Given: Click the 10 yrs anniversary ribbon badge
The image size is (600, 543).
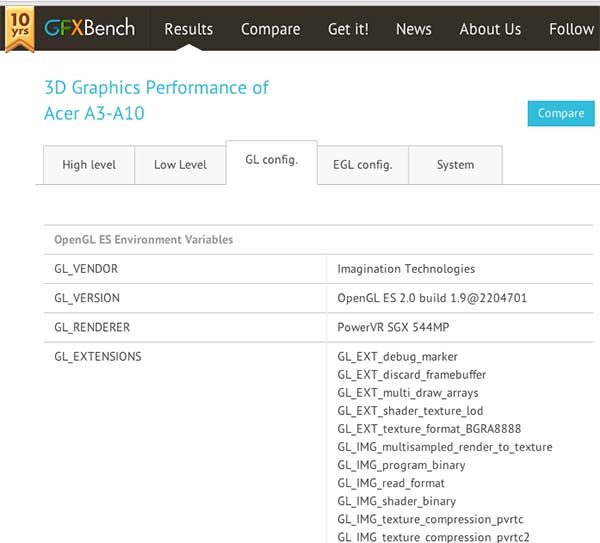Looking at the screenshot, I should (20, 29).
